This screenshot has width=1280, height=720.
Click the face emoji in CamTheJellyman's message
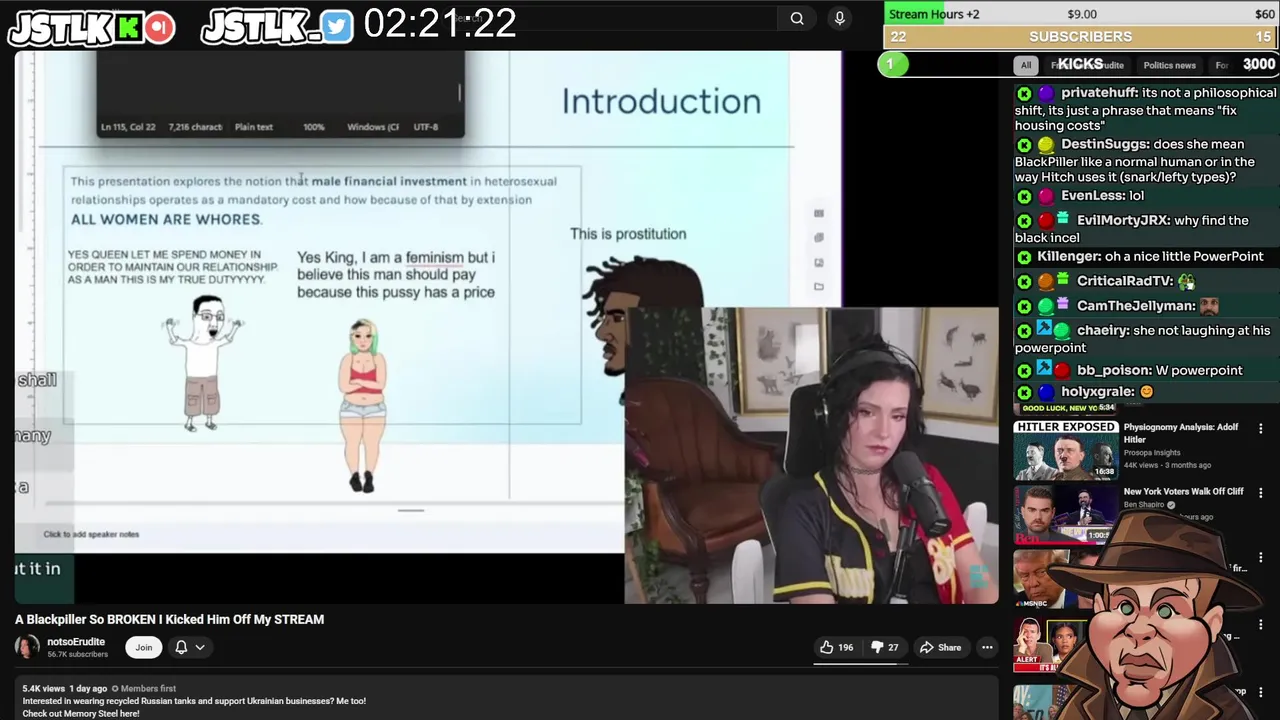tap(1209, 306)
